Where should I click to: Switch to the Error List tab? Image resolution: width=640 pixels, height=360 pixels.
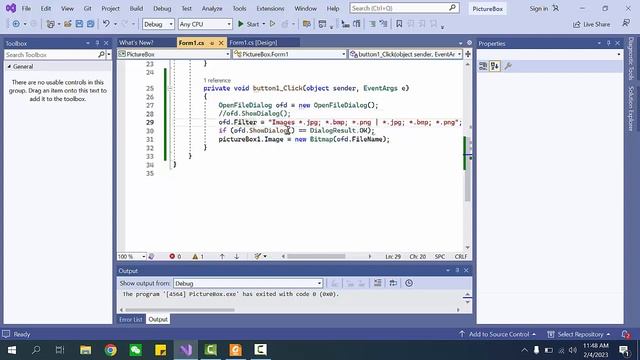coord(131,319)
